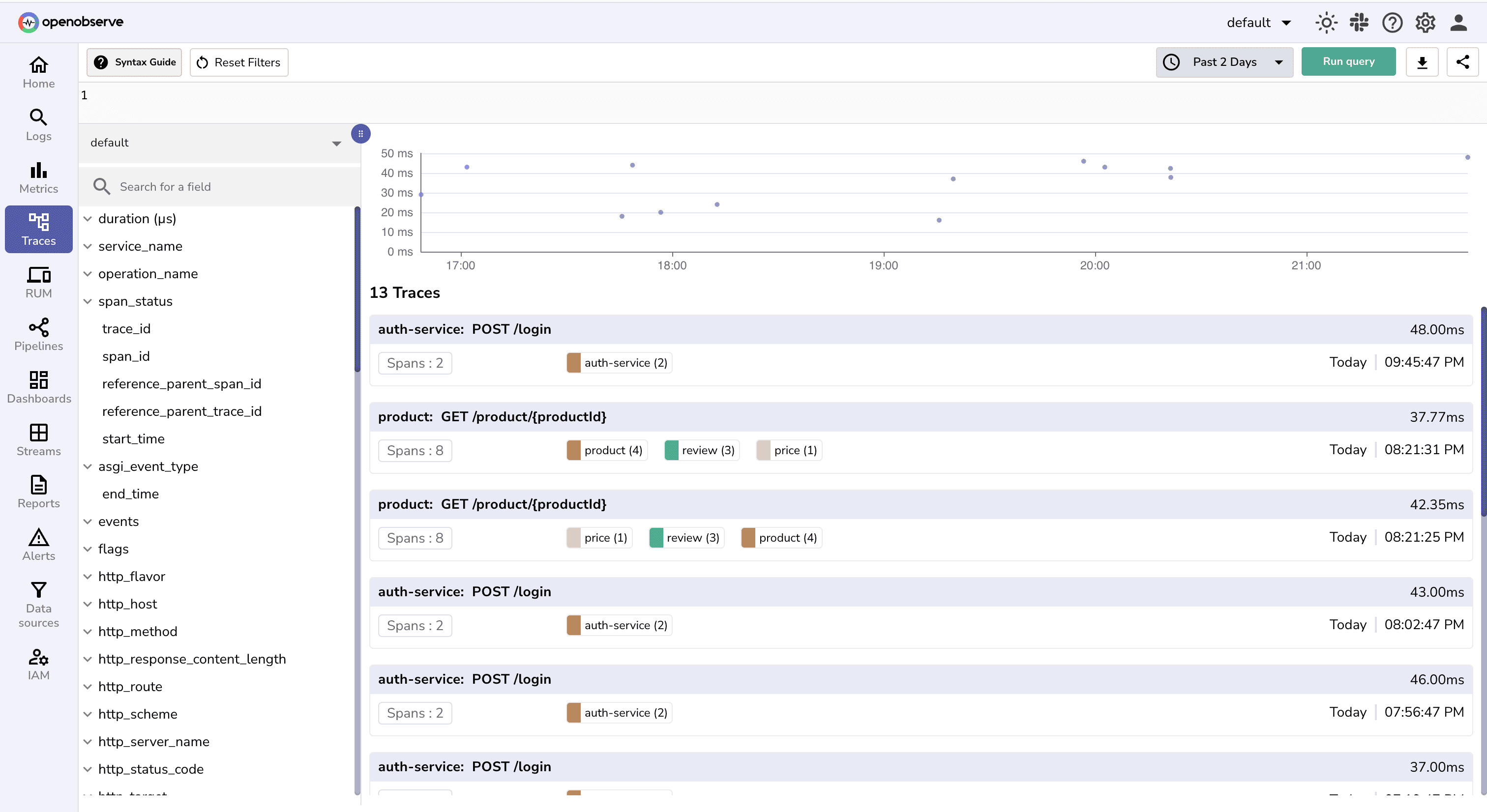The height and width of the screenshot is (812, 1487).
Task: Run the trace query
Action: click(1348, 61)
